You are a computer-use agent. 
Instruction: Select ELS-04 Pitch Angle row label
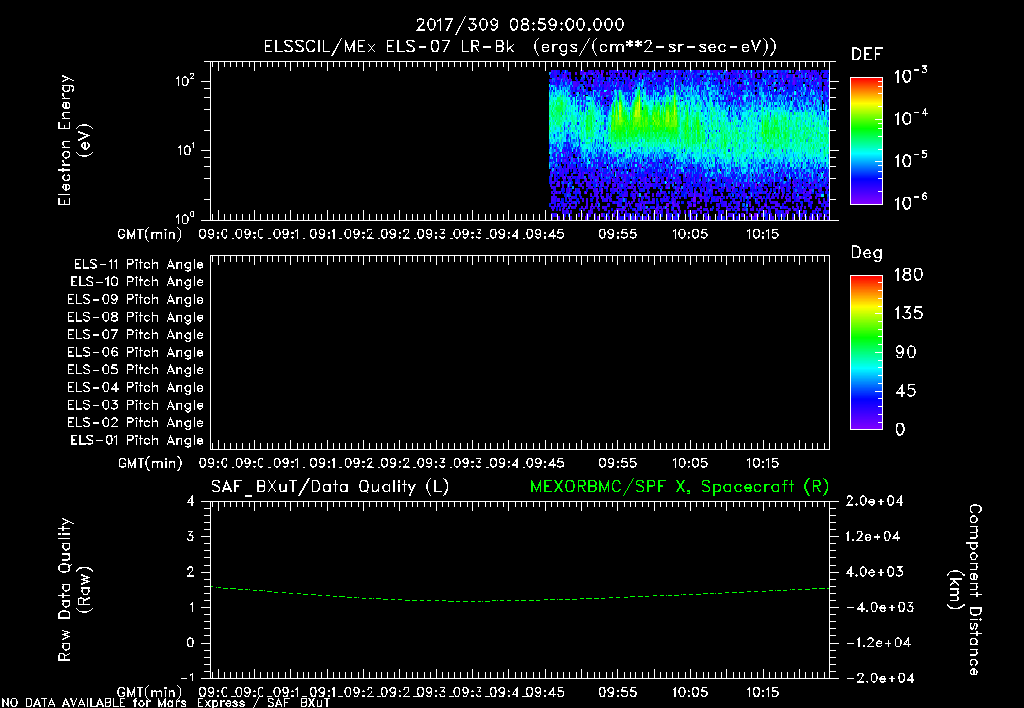coord(135,387)
